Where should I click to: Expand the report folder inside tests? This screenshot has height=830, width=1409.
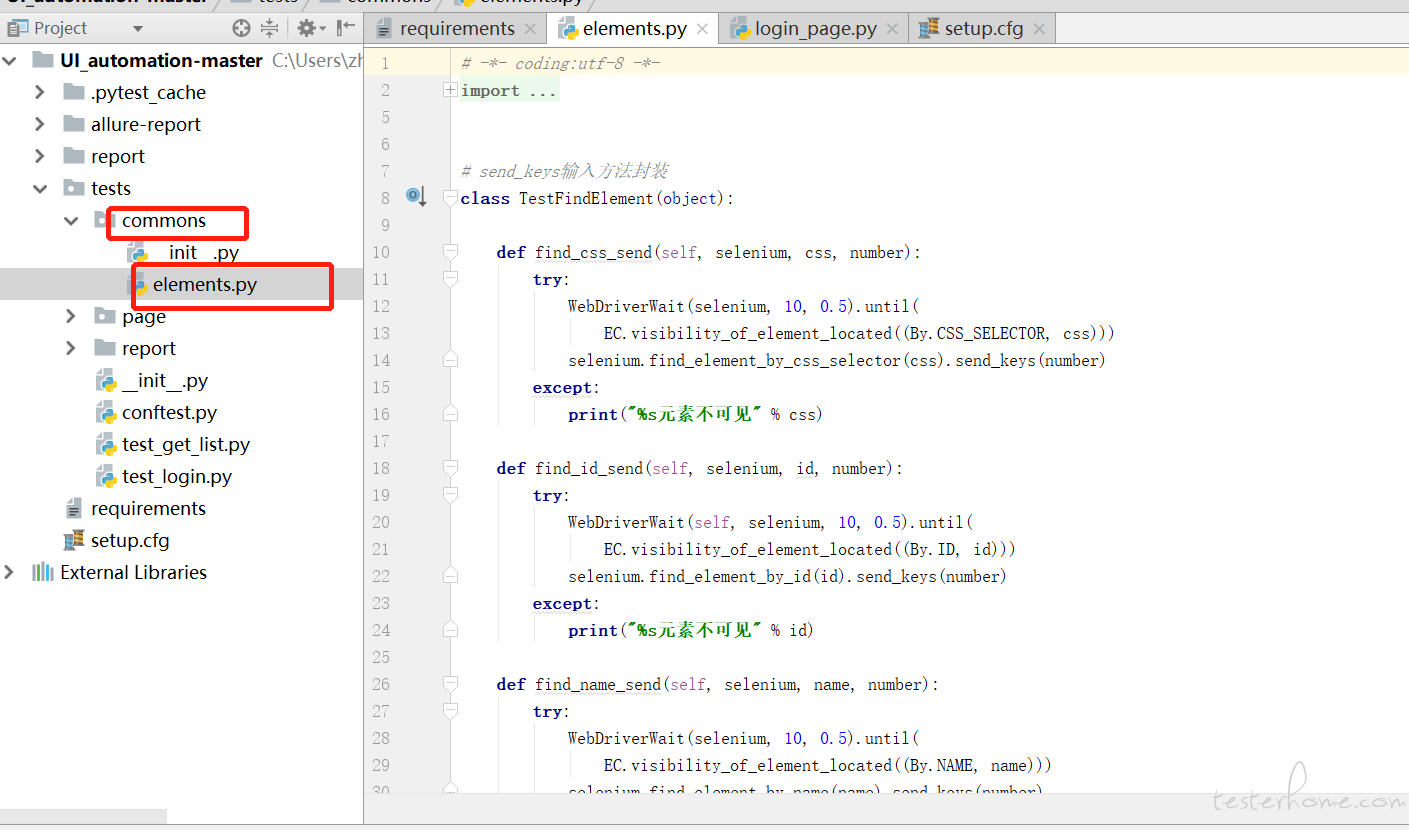tap(71, 348)
